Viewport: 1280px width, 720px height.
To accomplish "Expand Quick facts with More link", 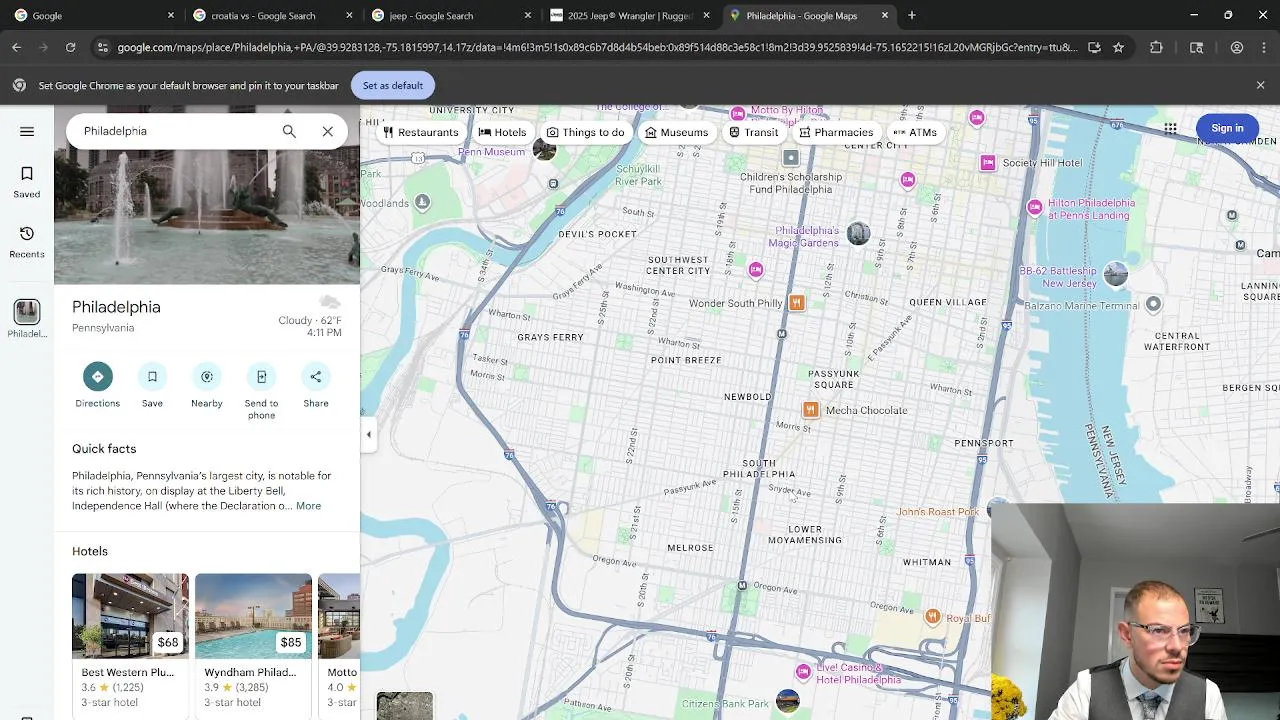I will click(x=308, y=506).
